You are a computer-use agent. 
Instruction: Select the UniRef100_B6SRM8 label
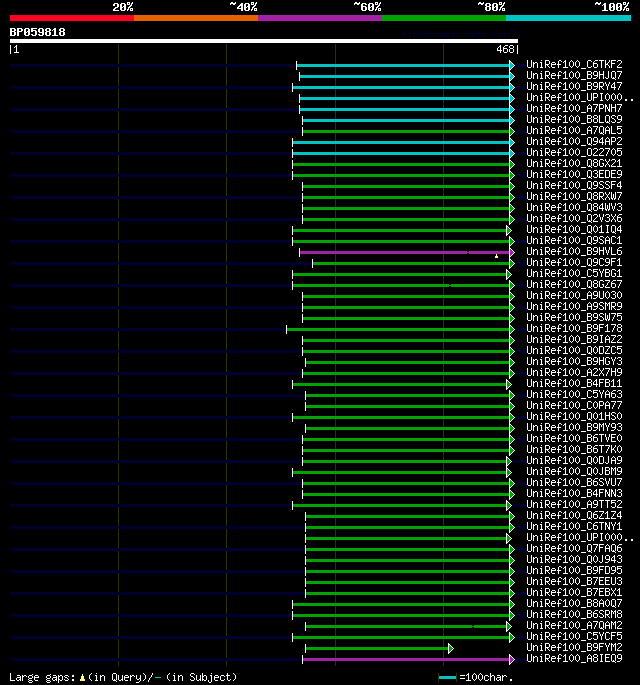pyautogui.click(x=574, y=614)
